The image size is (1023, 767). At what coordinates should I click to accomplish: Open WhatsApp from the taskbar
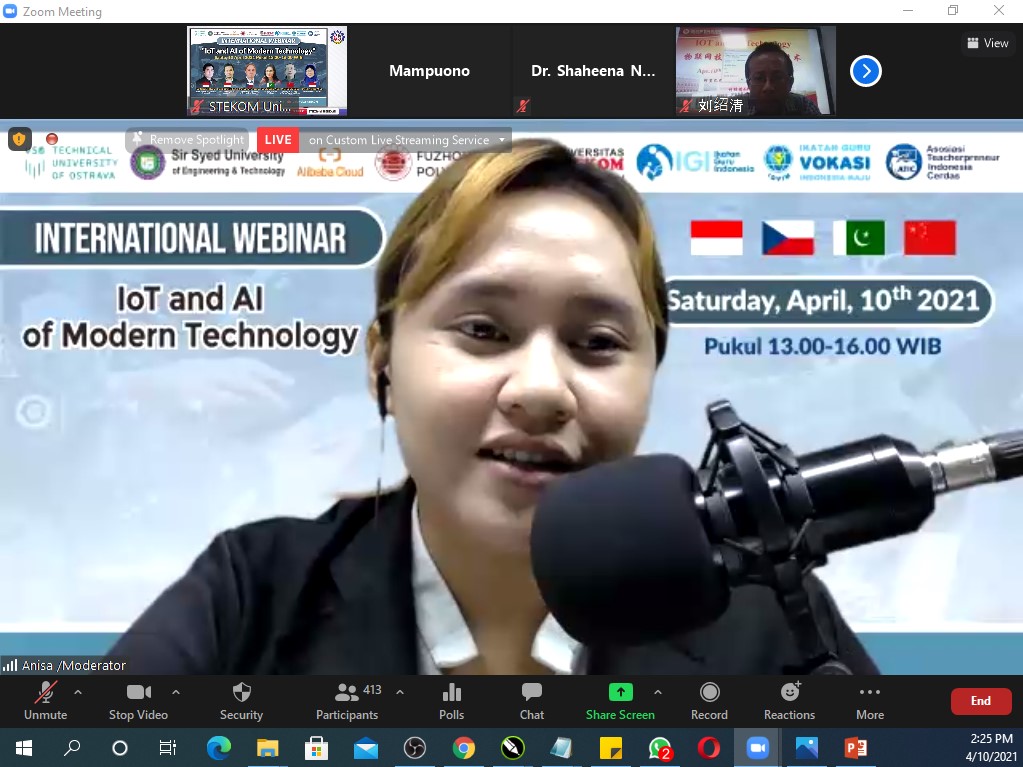660,747
